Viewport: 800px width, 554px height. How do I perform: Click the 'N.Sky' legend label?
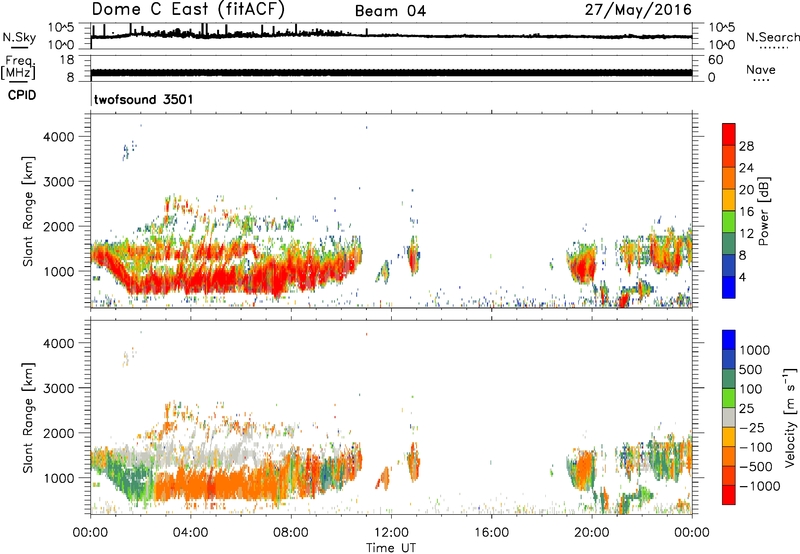tap(19, 37)
